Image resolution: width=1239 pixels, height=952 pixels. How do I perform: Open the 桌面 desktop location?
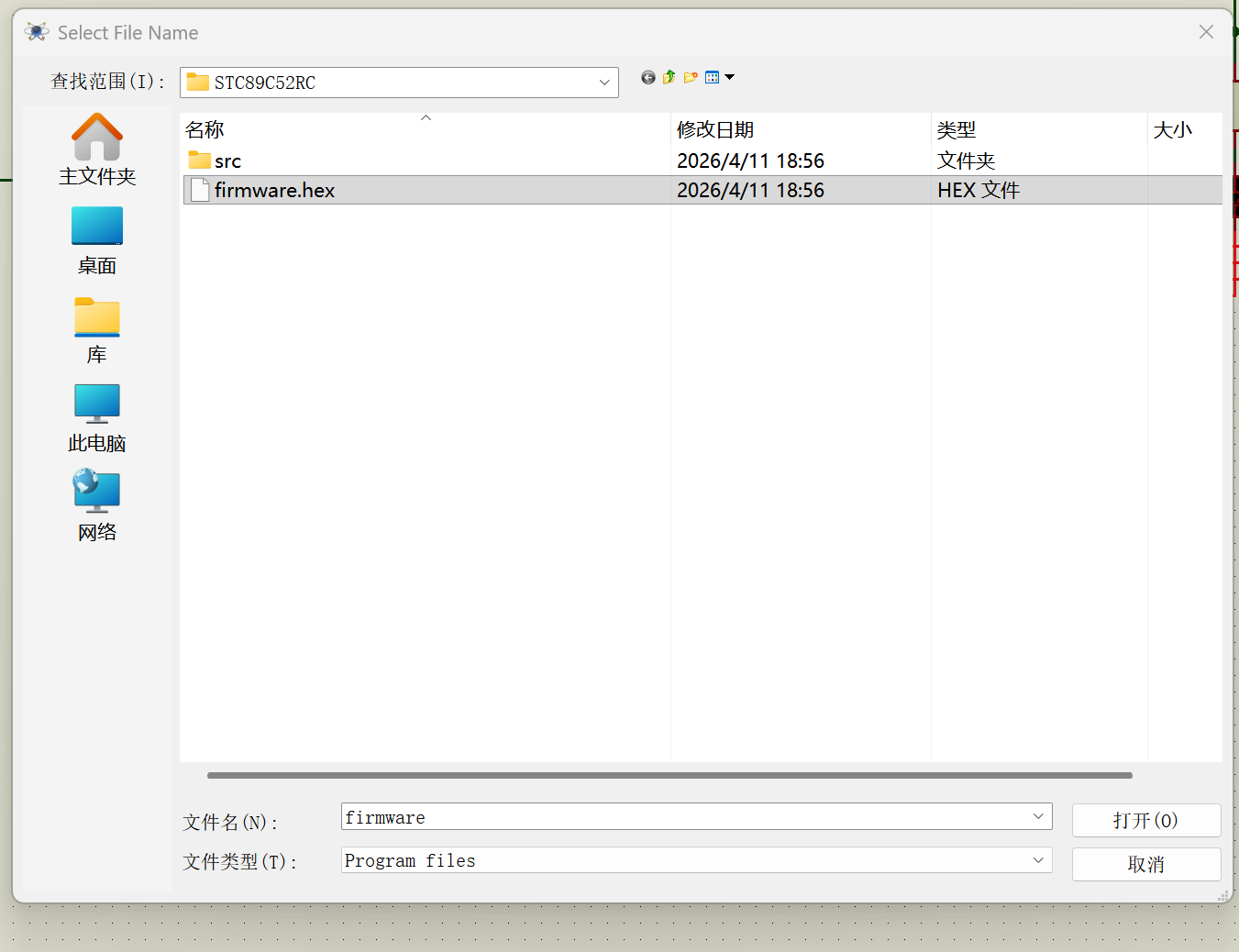97,240
